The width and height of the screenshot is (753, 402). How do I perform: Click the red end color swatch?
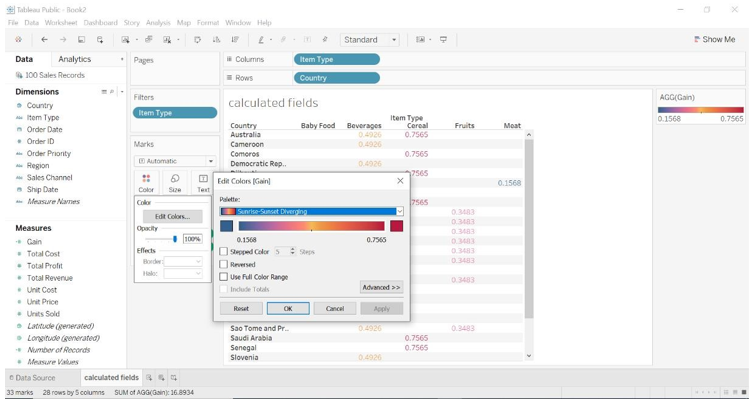pos(397,226)
